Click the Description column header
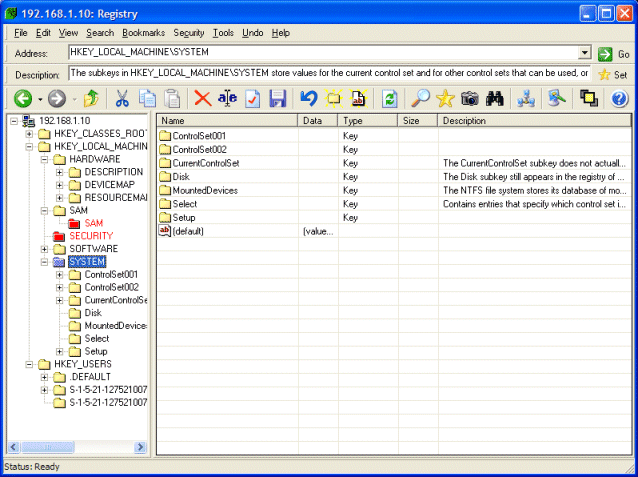638x477 pixels. coord(534,121)
